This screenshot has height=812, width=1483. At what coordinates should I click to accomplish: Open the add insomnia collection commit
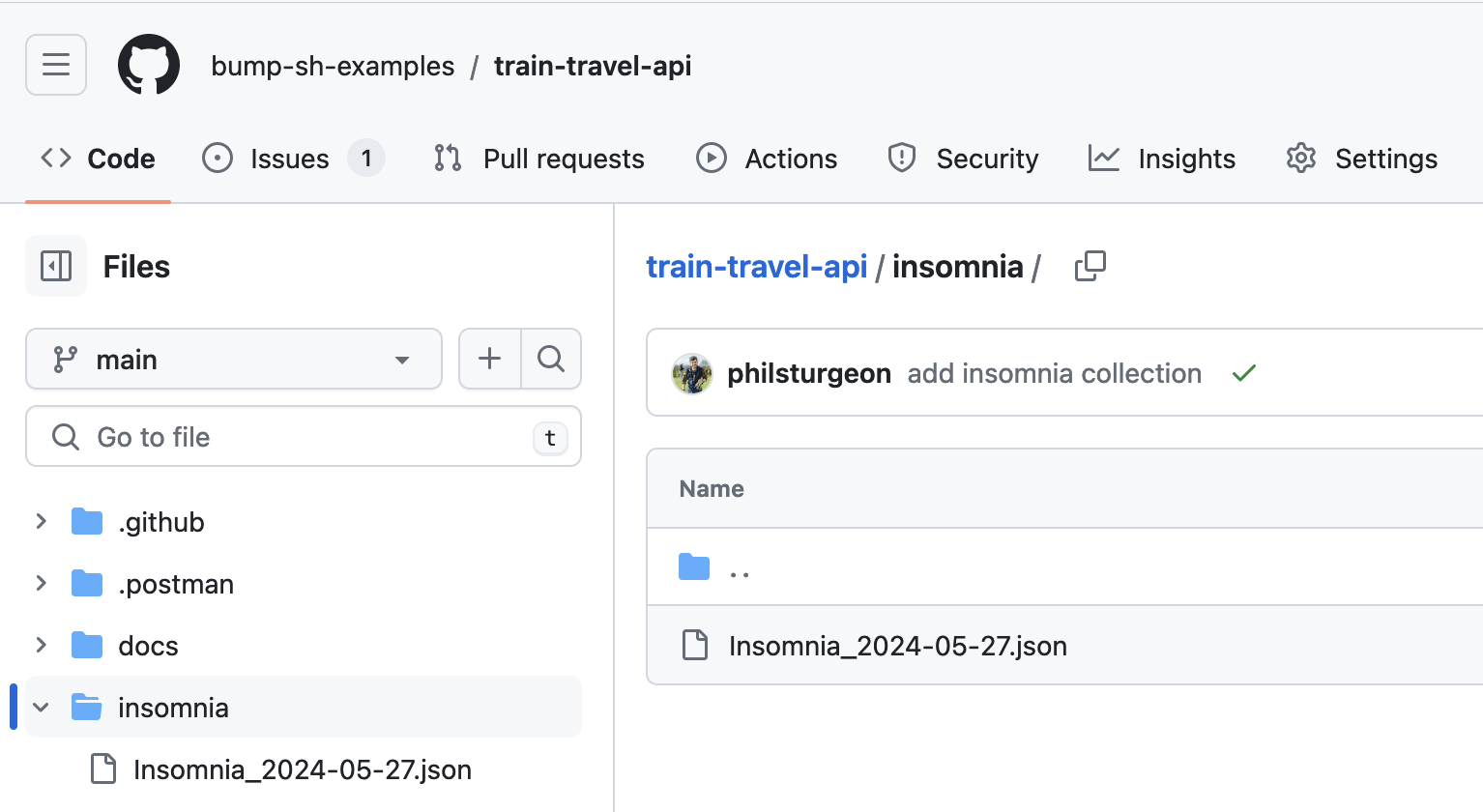coord(1054,374)
